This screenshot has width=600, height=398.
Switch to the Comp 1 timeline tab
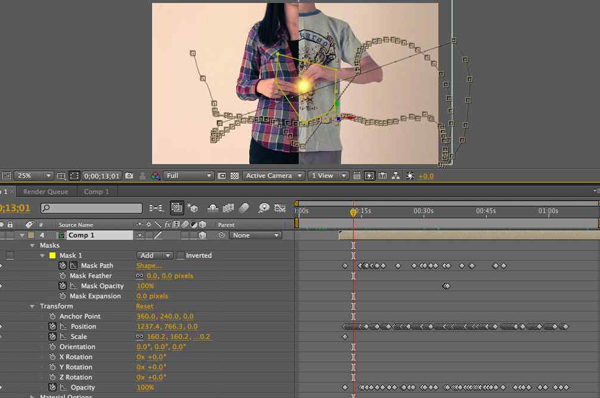(x=96, y=191)
